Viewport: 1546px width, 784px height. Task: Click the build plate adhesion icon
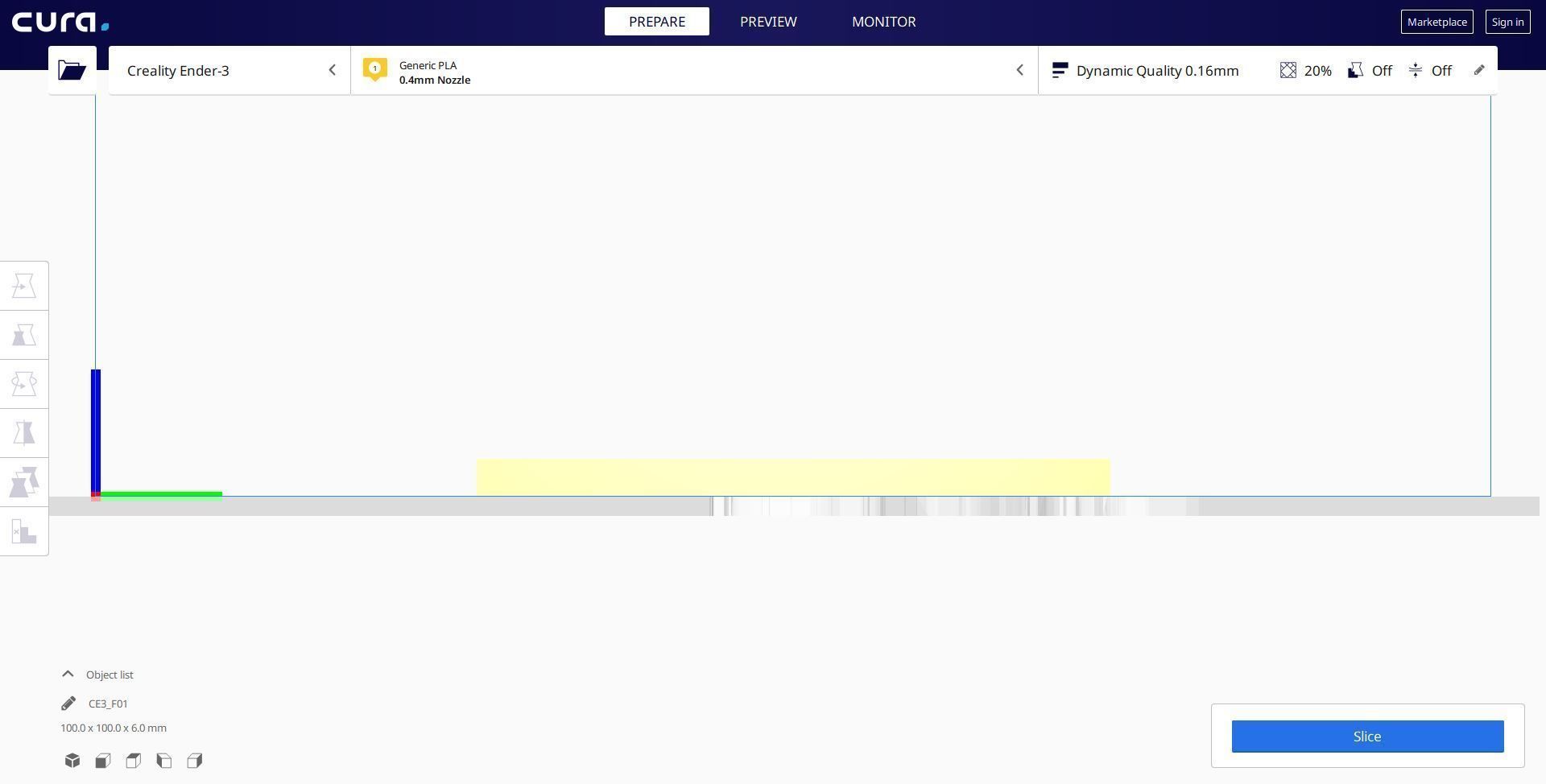click(1416, 70)
